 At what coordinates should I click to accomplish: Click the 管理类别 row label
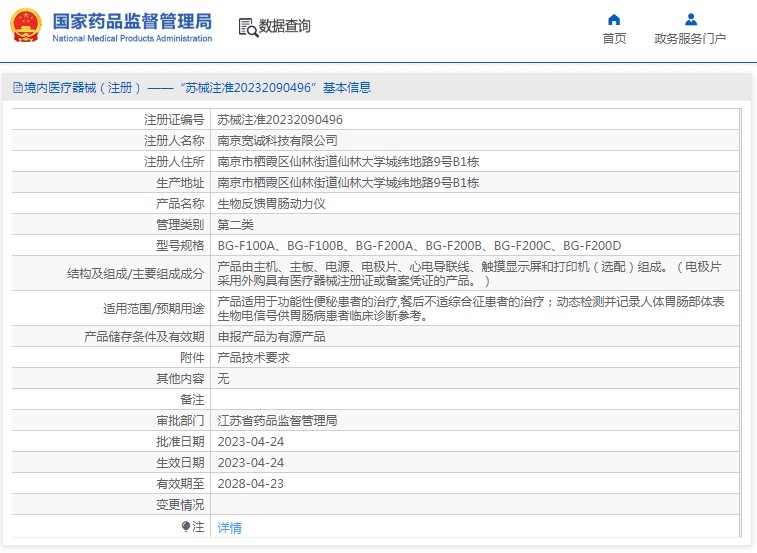pyautogui.click(x=180, y=225)
